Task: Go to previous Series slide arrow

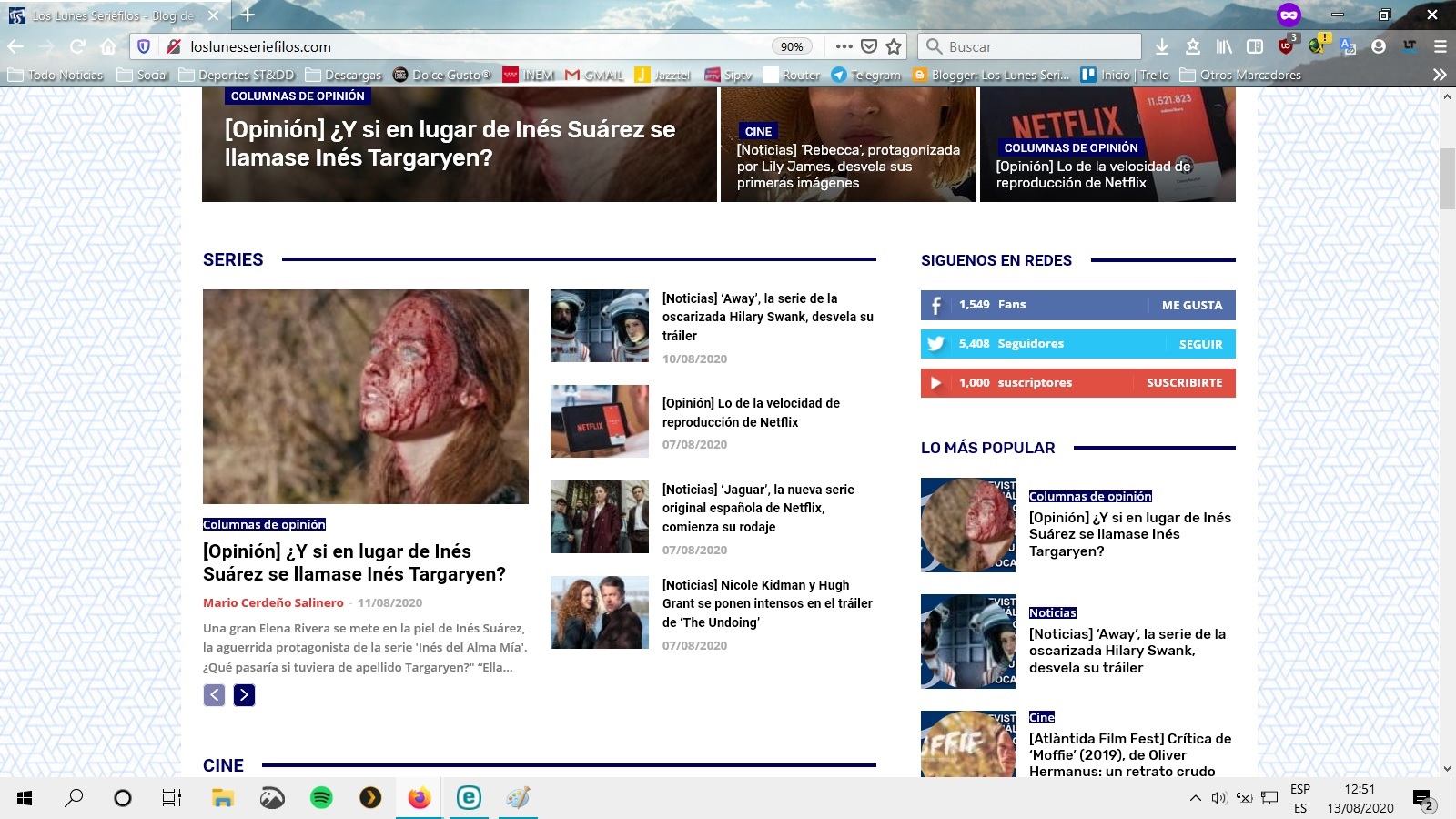Action: [x=214, y=695]
